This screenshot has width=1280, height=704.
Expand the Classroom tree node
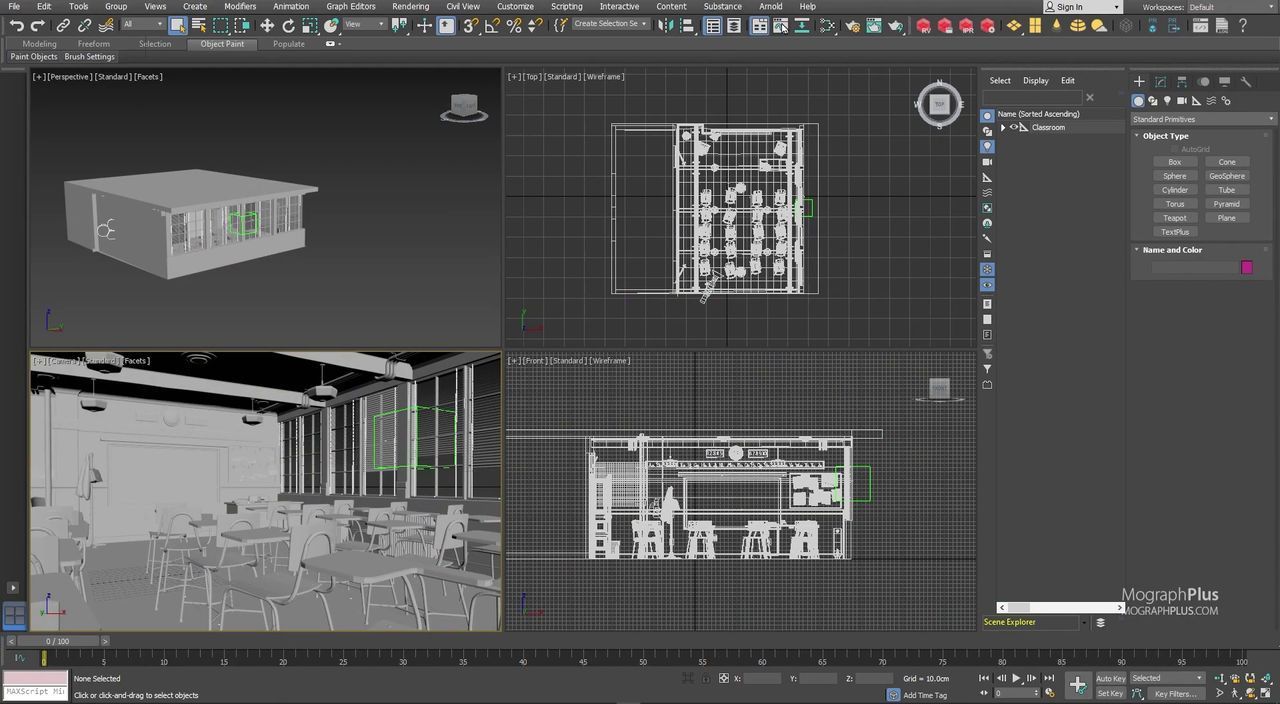1003,128
